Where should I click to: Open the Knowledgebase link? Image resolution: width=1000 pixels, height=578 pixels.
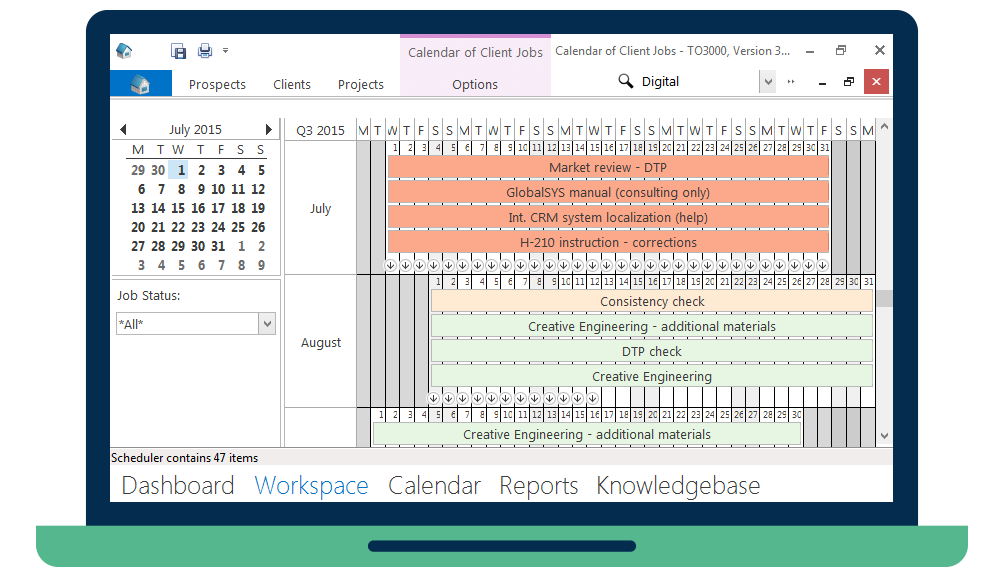(678, 486)
